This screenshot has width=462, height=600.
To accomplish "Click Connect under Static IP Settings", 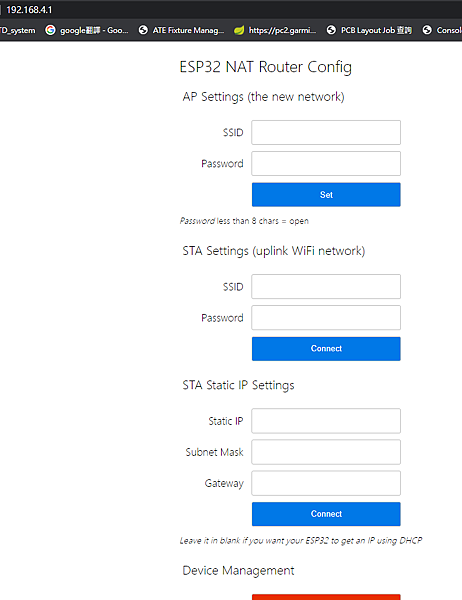I will 326,514.
